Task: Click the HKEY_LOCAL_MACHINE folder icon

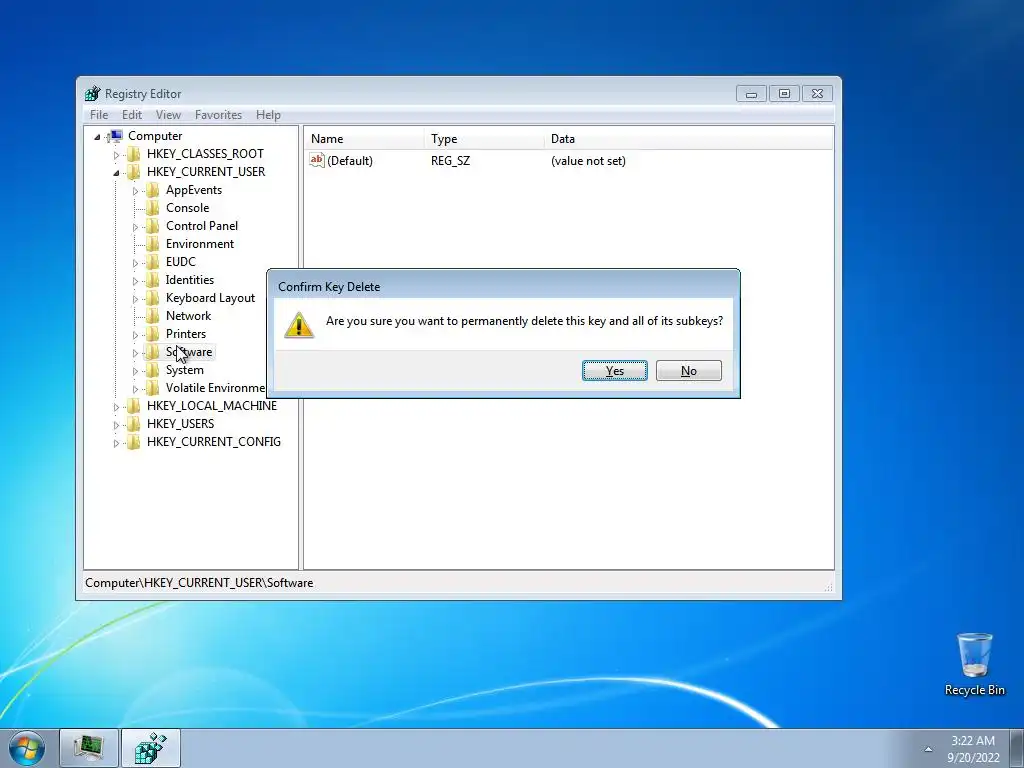Action: (x=133, y=406)
